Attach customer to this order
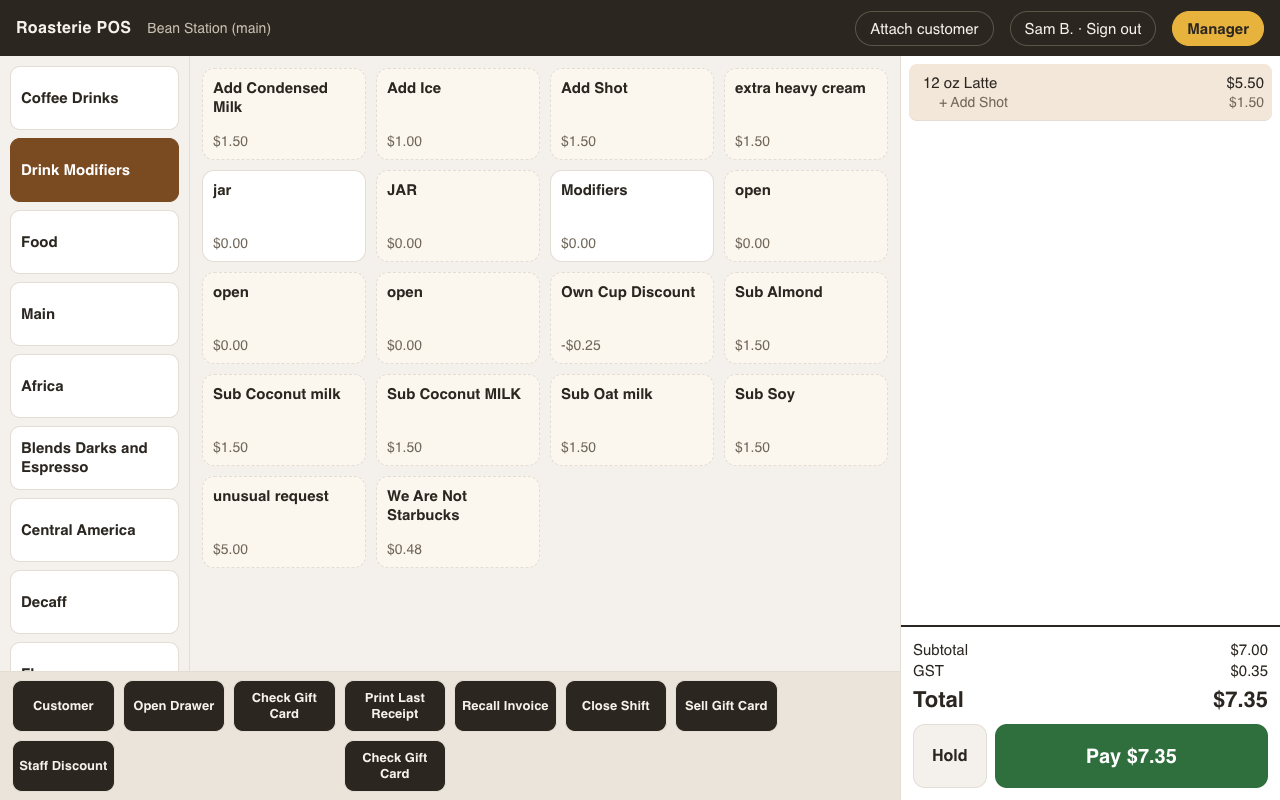1280x800 pixels. [x=924, y=29]
